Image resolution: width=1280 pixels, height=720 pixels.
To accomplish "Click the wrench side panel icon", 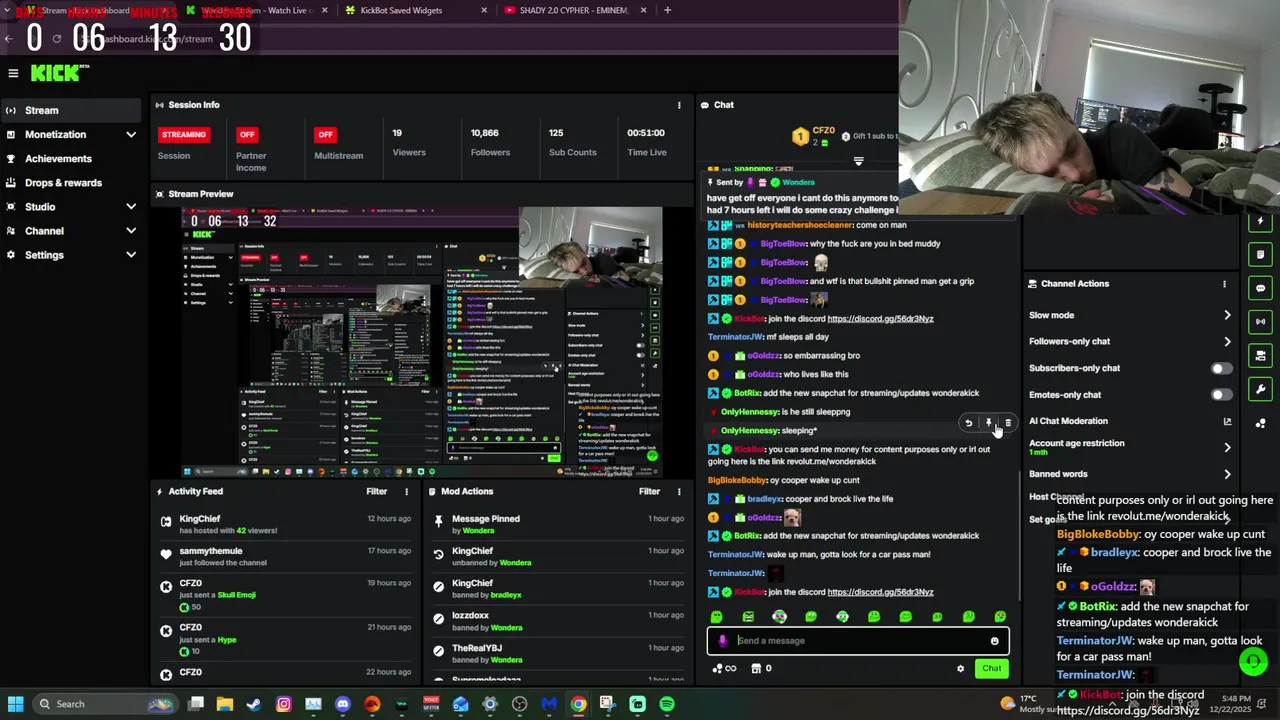I will (1260, 390).
